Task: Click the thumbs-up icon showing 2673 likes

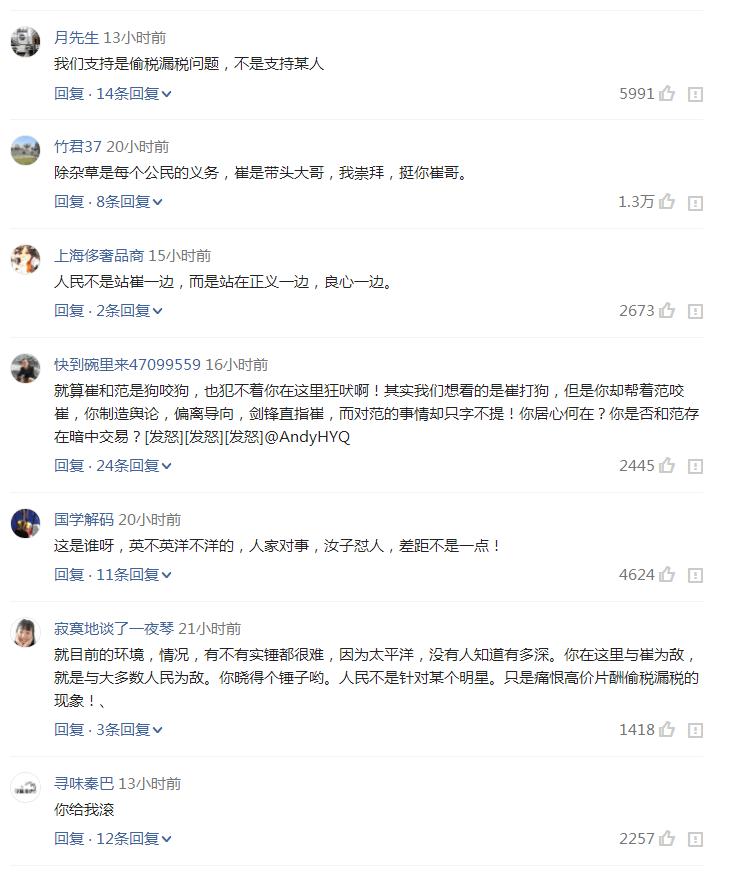Action: (x=666, y=311)
